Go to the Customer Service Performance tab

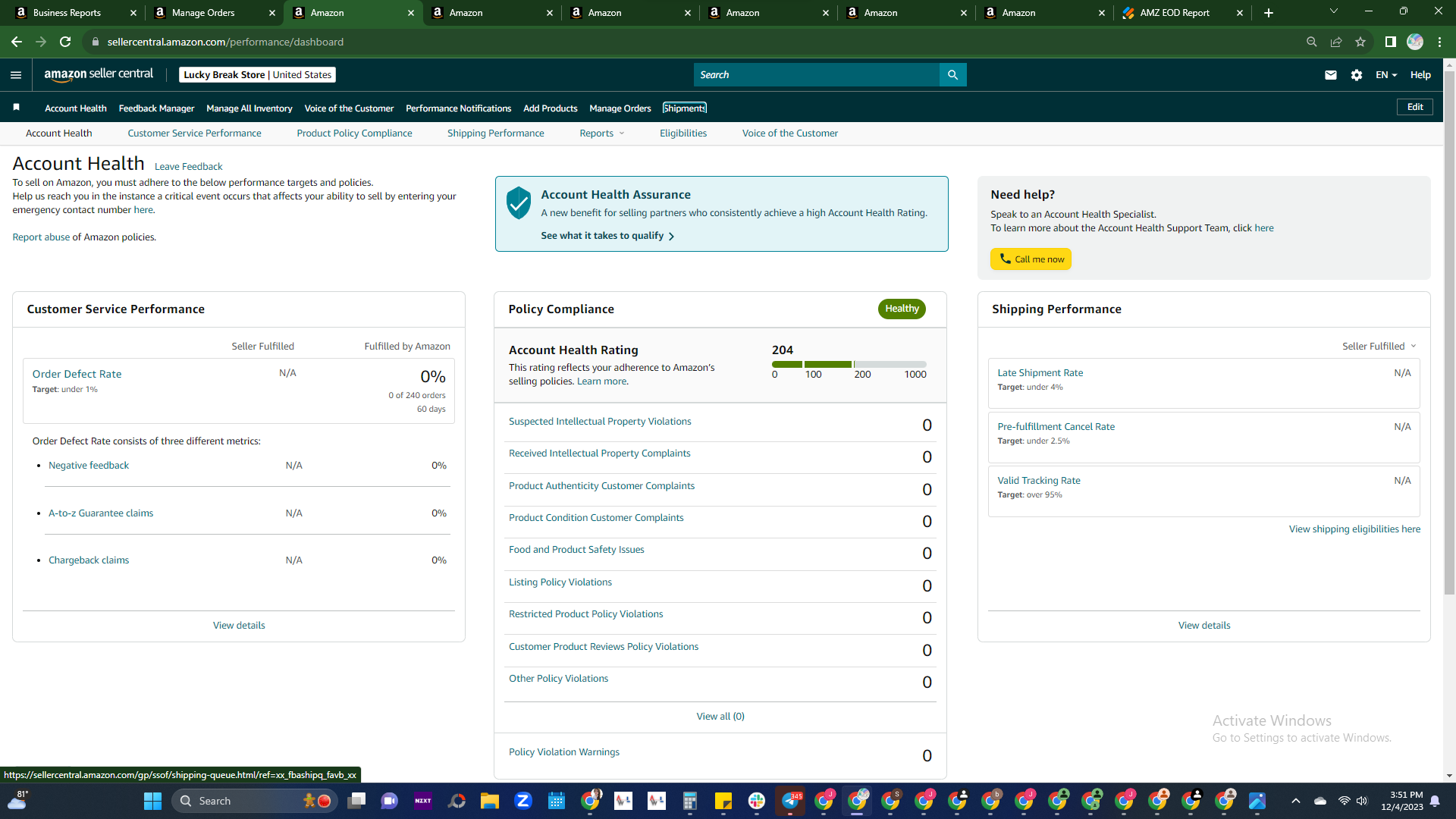(x=194, y=133)
